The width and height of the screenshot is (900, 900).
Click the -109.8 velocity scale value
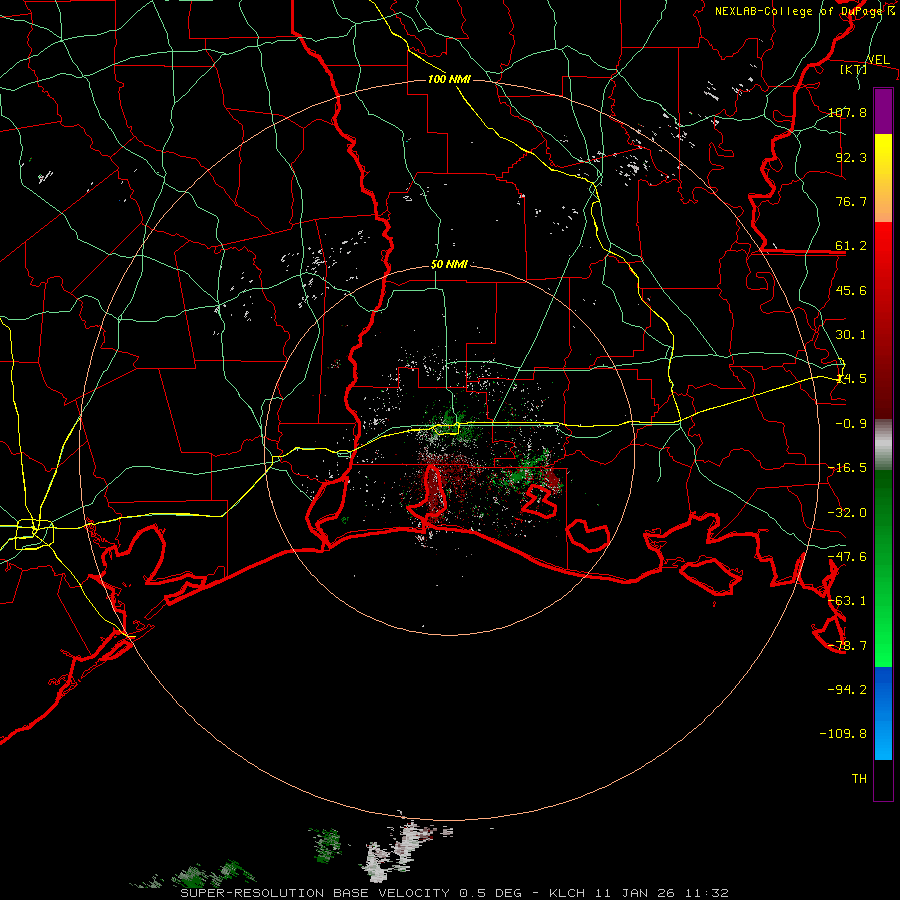[x=843, y=734]
